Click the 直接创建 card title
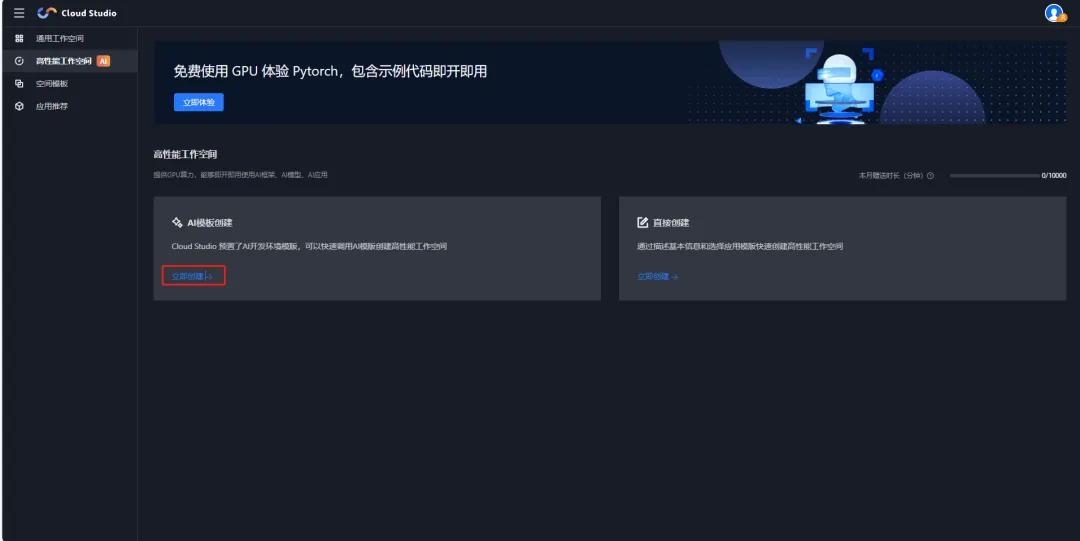Viewport: 1080px width, 541px height. click(672, 223)
